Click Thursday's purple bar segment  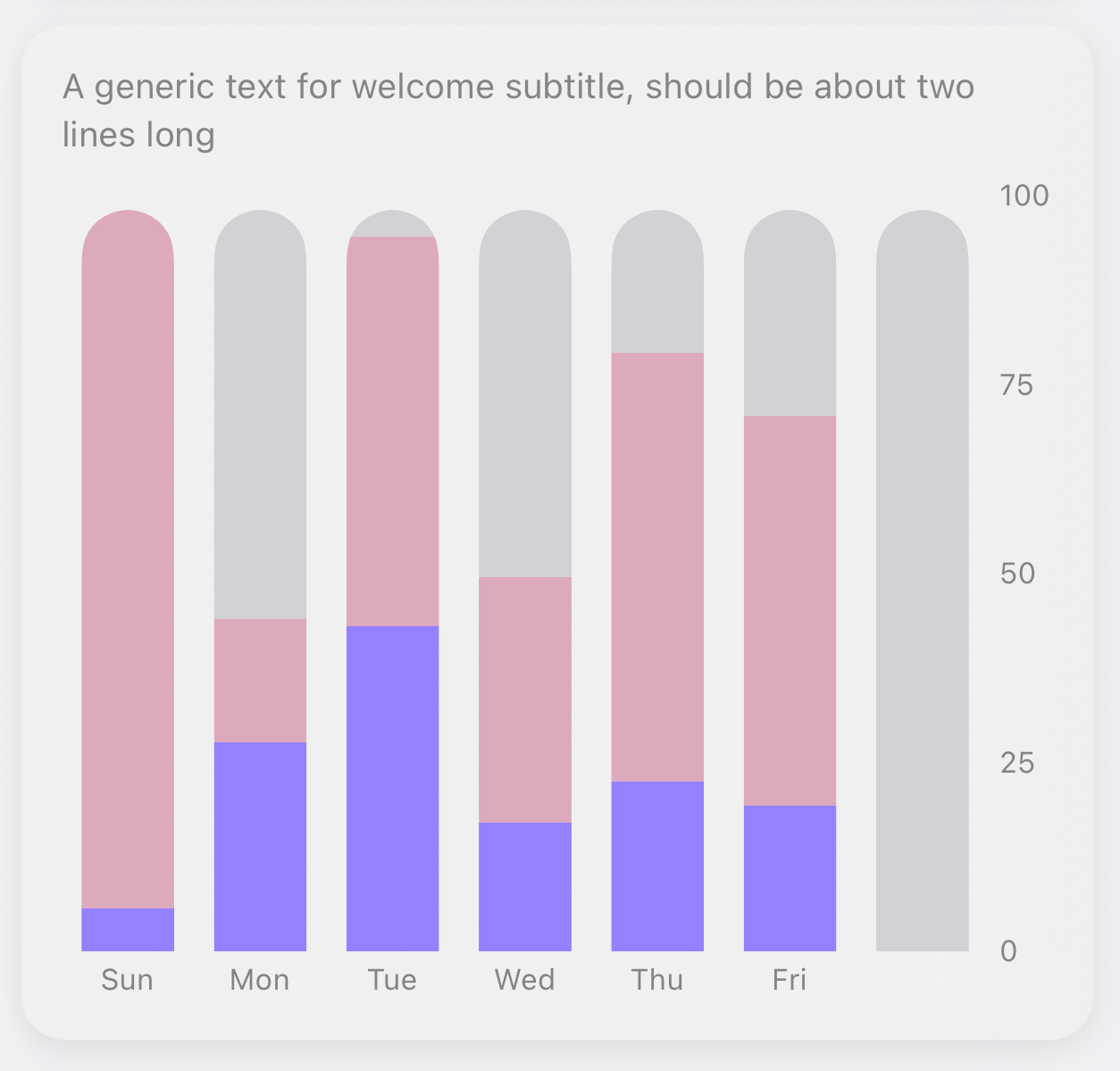click(x=657, y=866)
